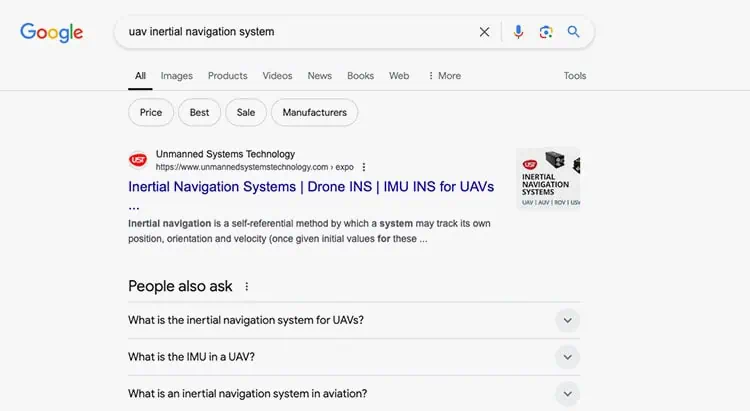750x411 pixels.
Task: Apply the Sale filter chip
Action: point(246,112)
